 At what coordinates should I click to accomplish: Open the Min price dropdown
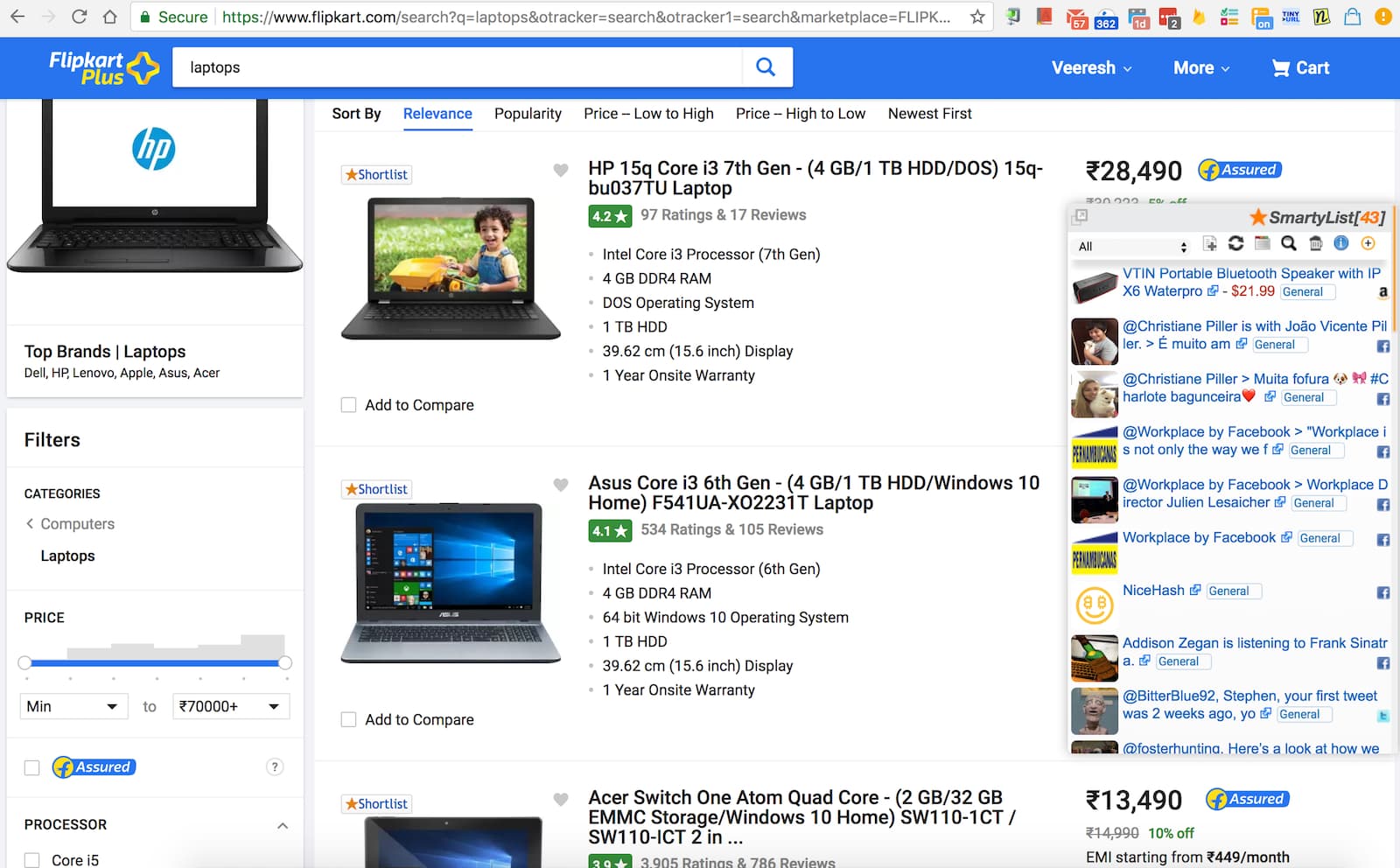73,706
